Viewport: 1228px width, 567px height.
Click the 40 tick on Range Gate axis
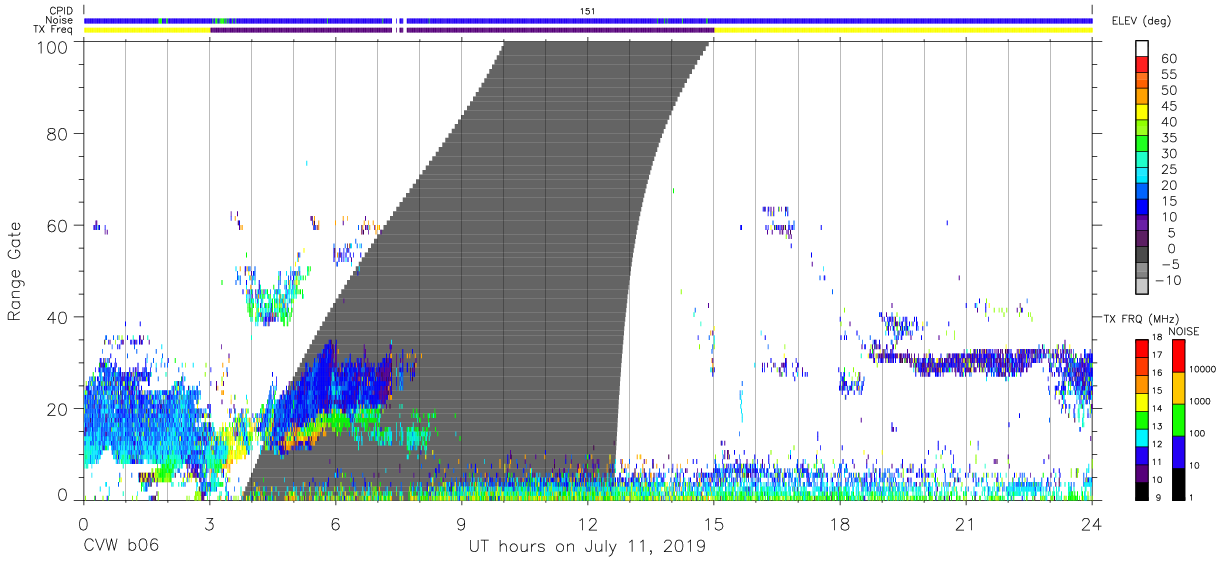(x=58, y=317)
